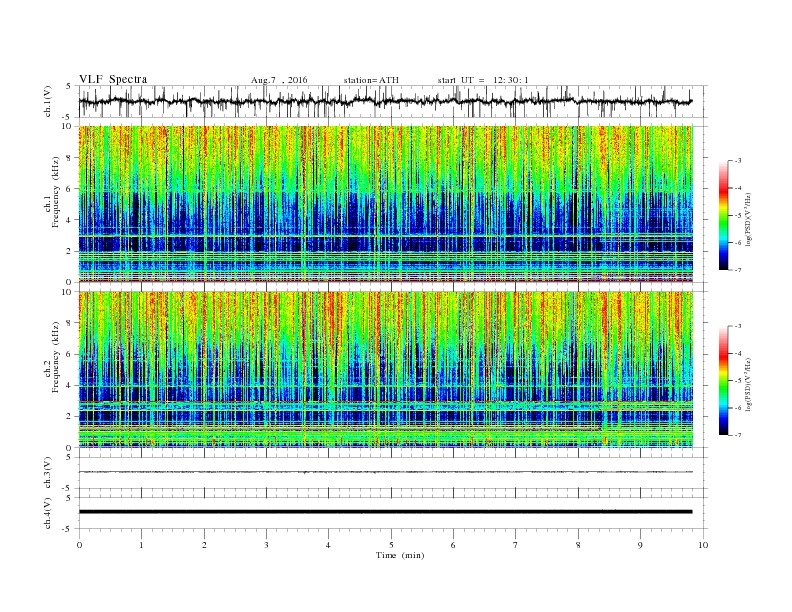Click time axis tick label "4"
This screenshot has width=792, height=612.
click(328, 545)
